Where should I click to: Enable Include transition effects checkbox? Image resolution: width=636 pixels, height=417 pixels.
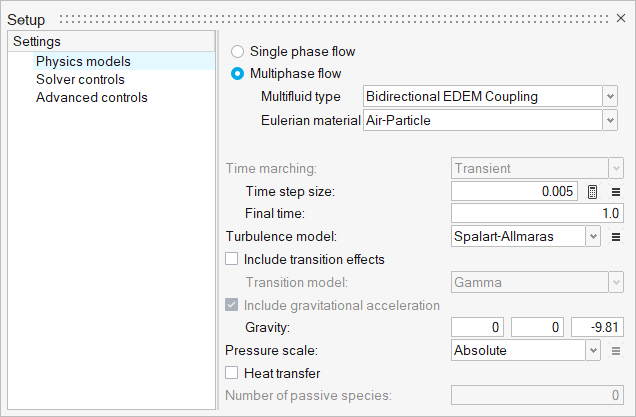point(233,259)
